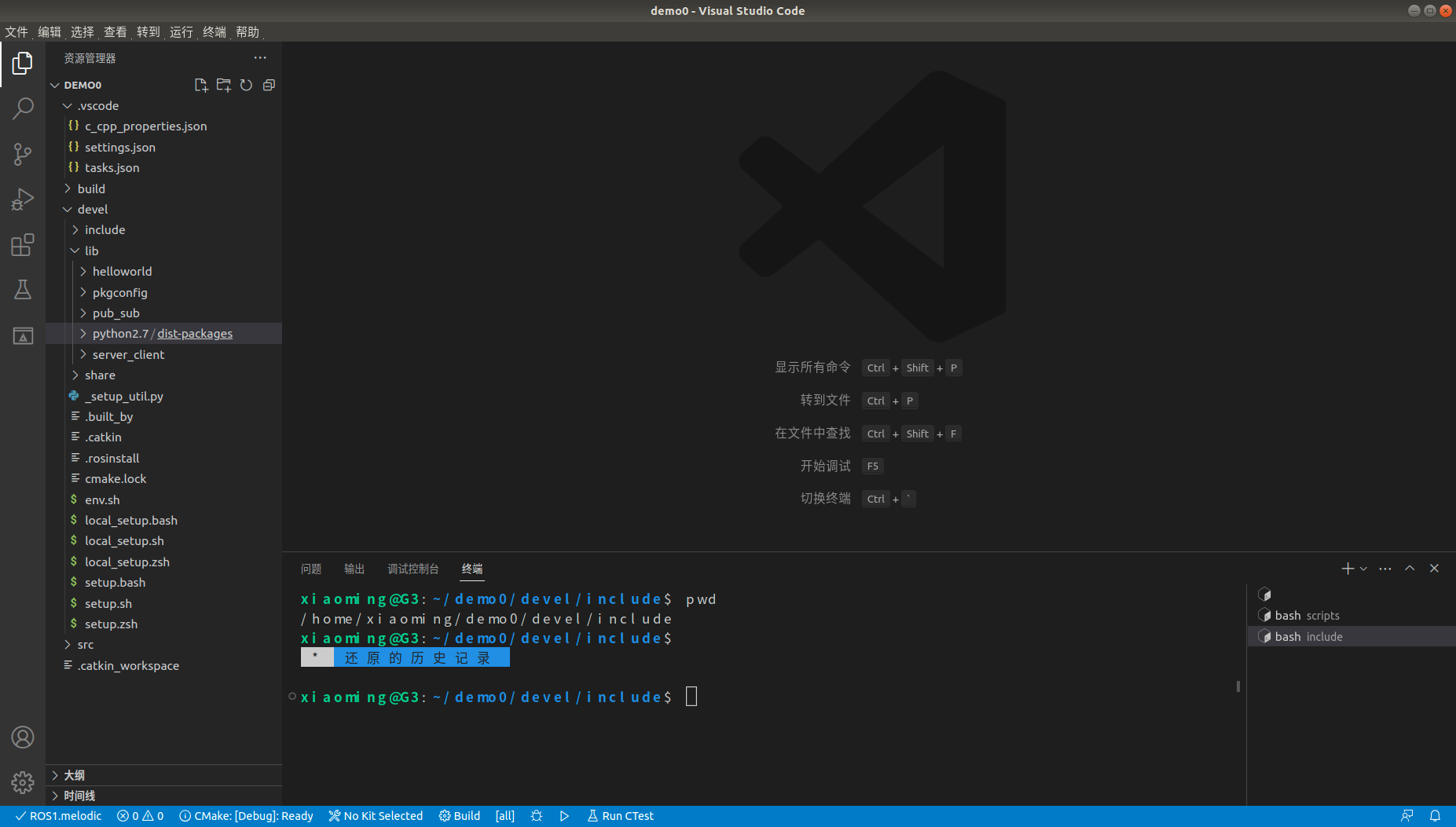Focus the terminal prompt input area
The height and width of the screenshot is (827, 1456).
click(691, 697)
